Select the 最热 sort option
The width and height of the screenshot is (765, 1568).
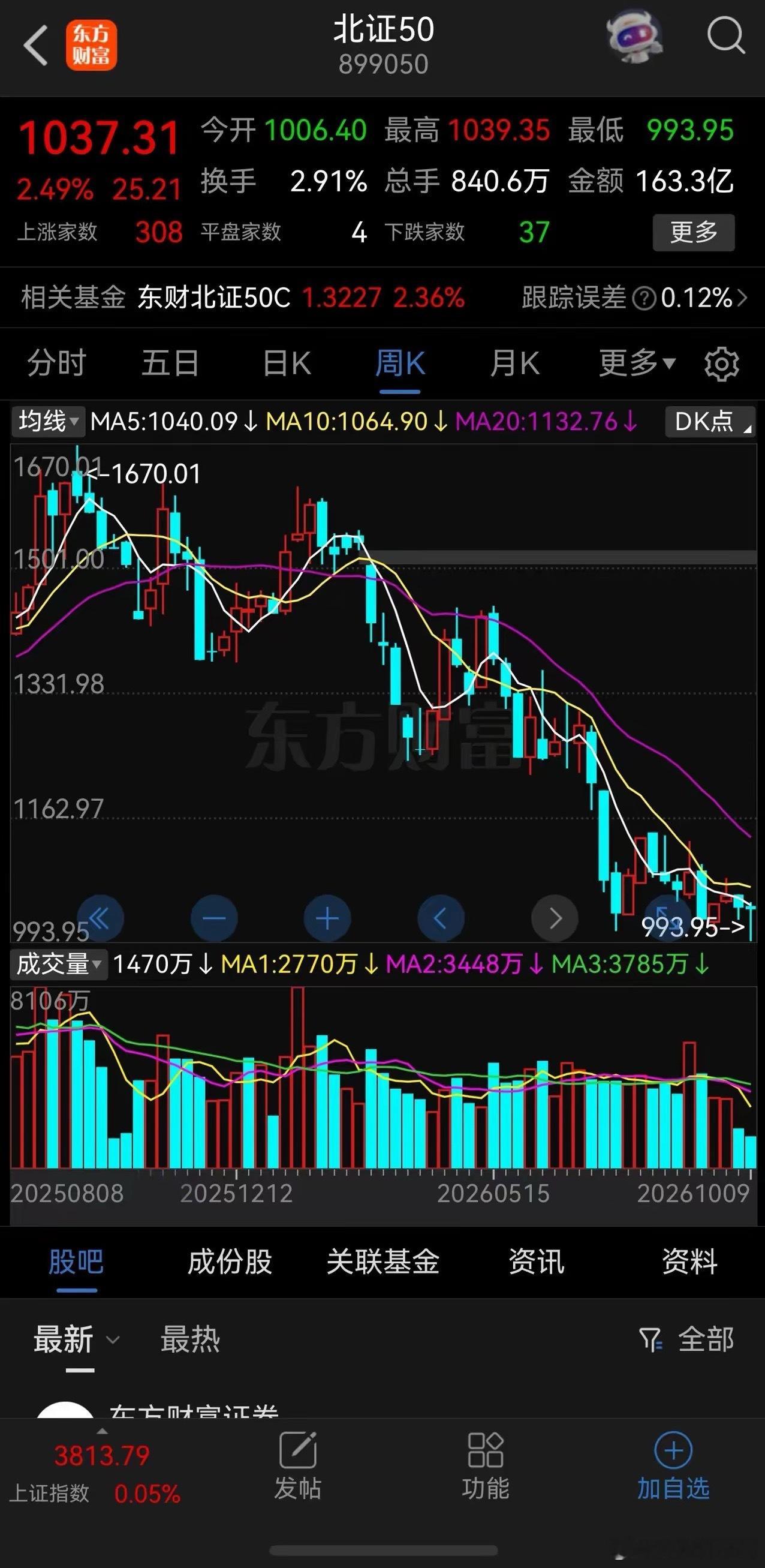click(190, 1339)
